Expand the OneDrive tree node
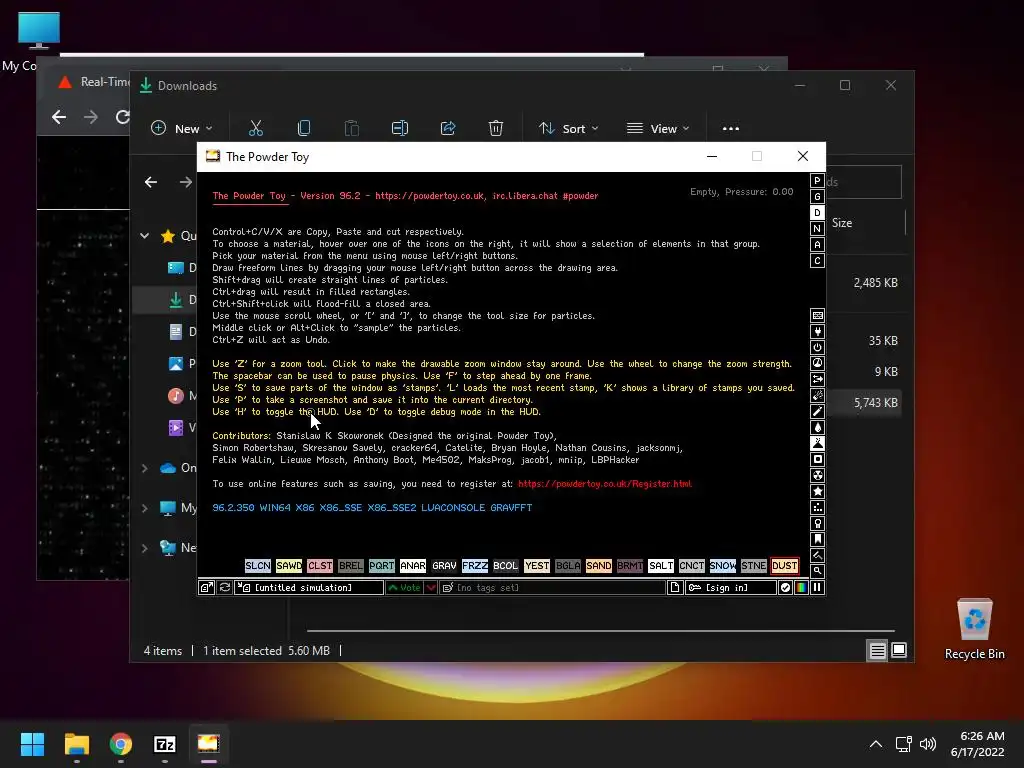 click(x=144, y=468)
